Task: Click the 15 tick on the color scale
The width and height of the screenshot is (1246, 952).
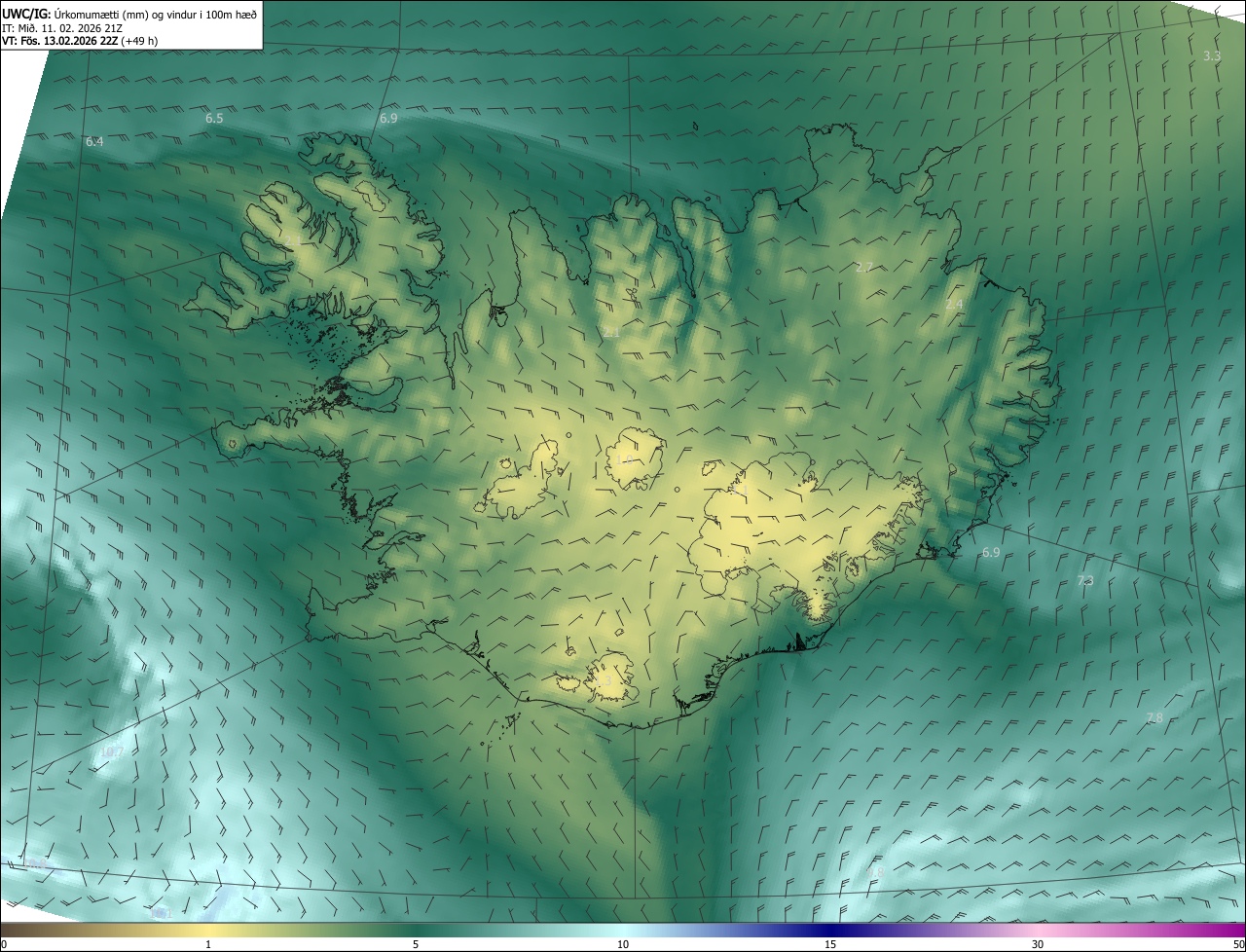Action: pyautogui.click(x=830, y=944)
